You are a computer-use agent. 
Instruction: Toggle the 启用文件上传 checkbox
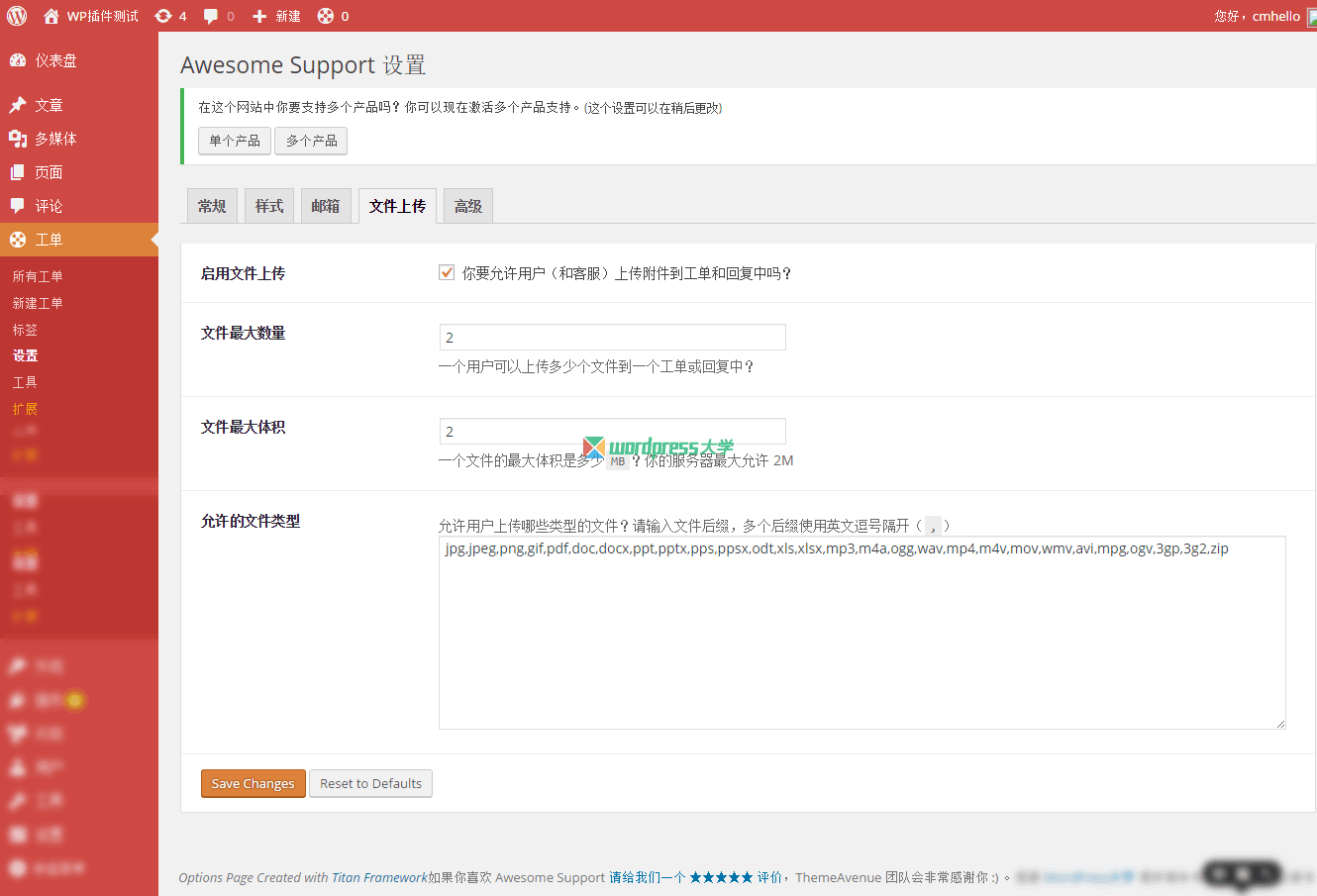tap(447, 272)
